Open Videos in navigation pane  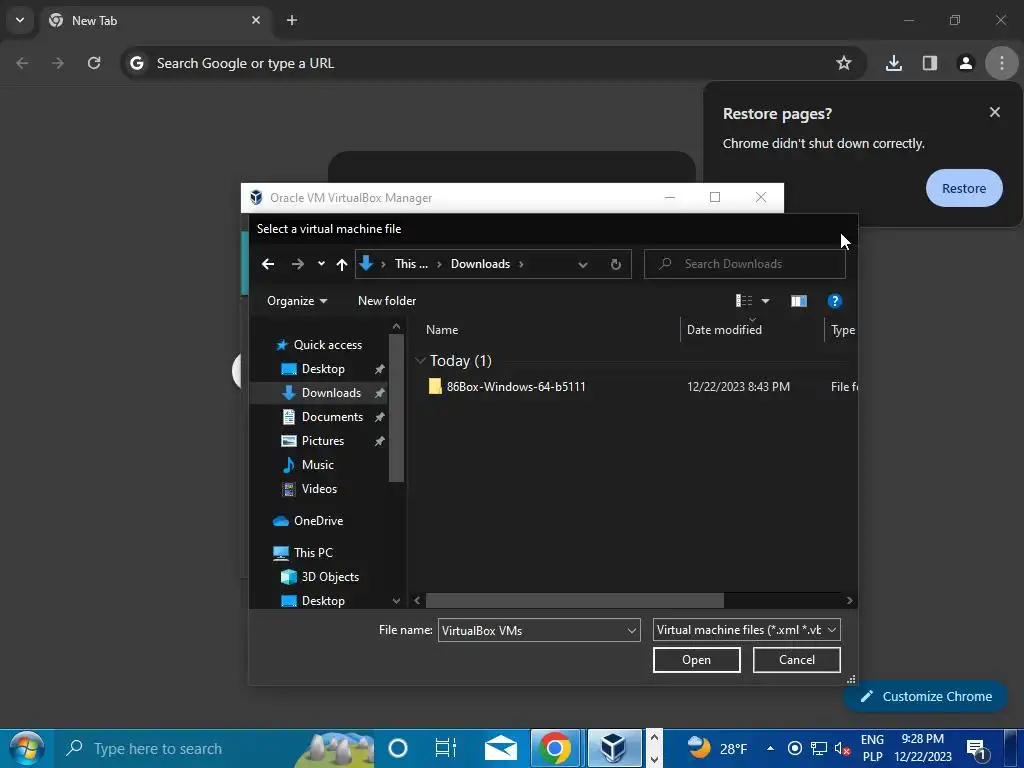pos(319,488)
